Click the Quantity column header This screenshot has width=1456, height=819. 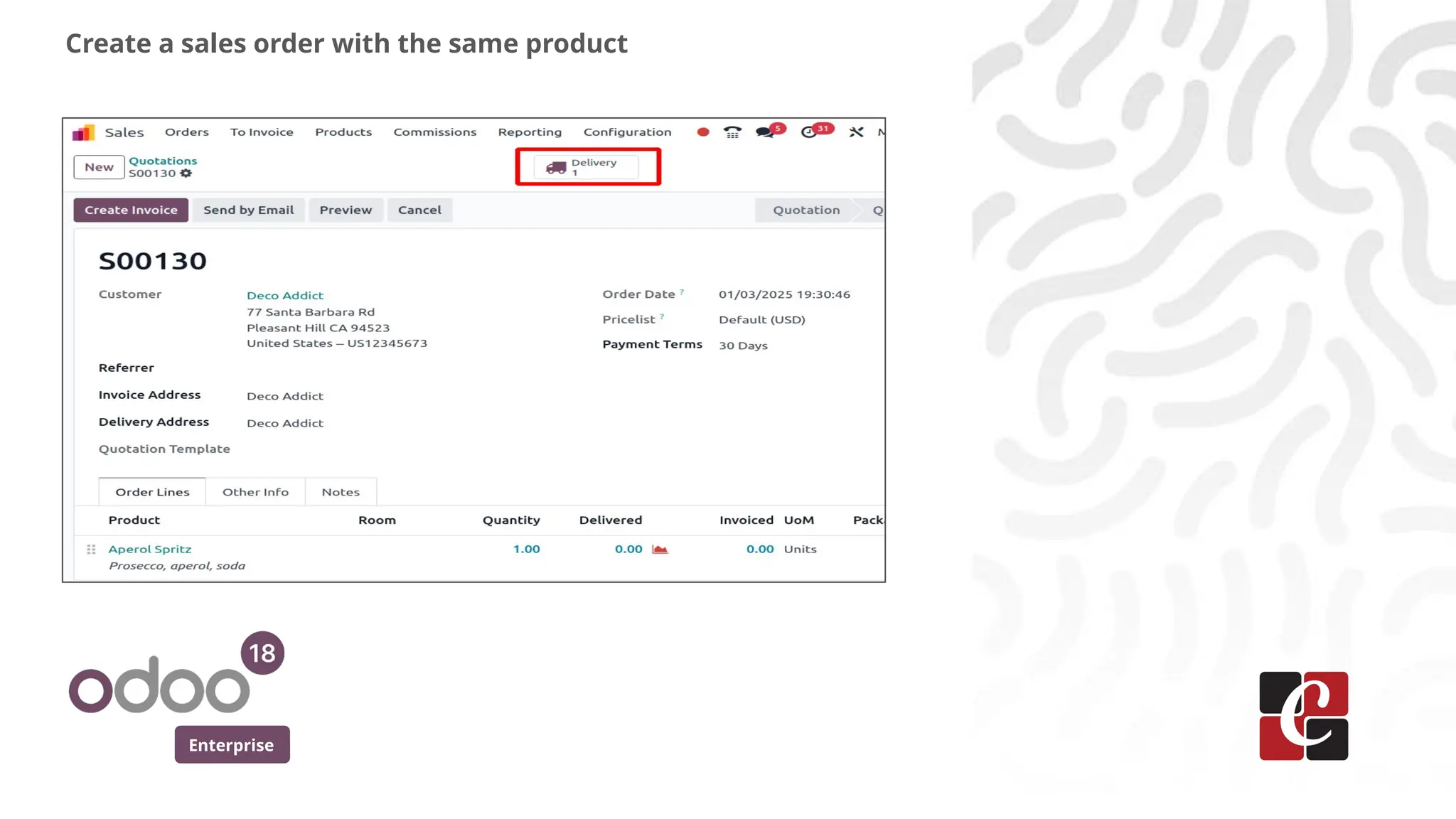point(511,520)
